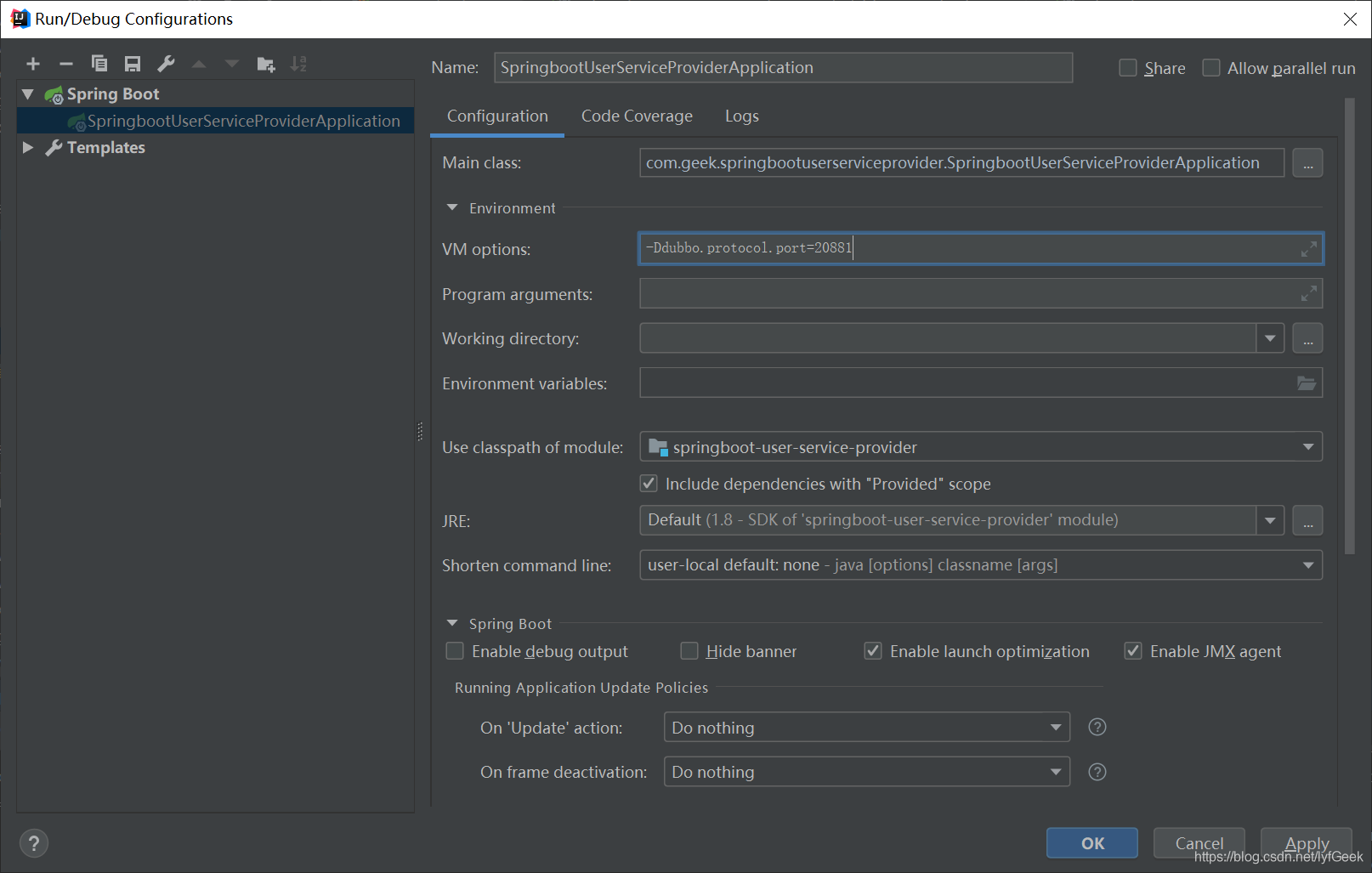1372x873 pixels.
Task: Click the vertical scrollbar of settings panel
Action: pos(1350,326)
